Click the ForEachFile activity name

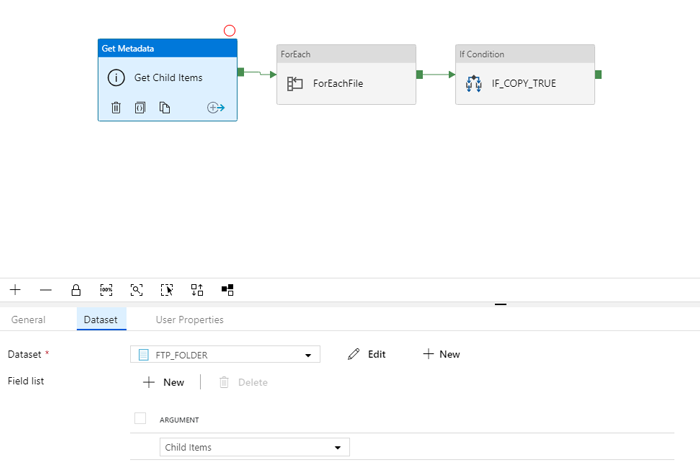click(338, 83)
